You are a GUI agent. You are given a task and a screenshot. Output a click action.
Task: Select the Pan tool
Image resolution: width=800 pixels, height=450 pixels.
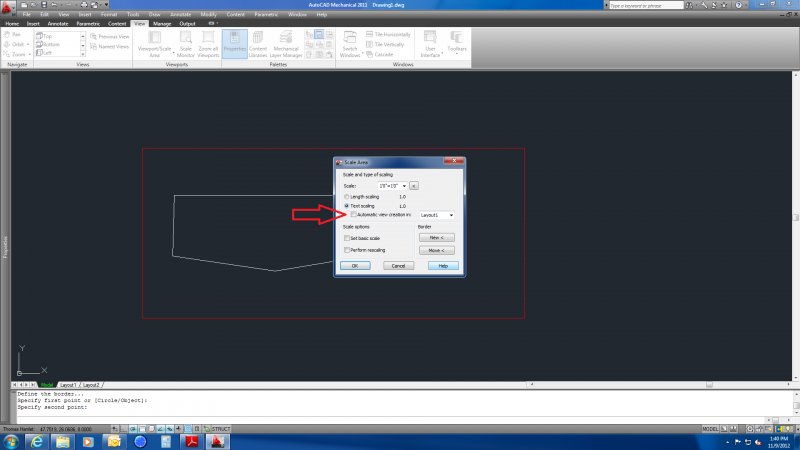(x=12, y=35)
